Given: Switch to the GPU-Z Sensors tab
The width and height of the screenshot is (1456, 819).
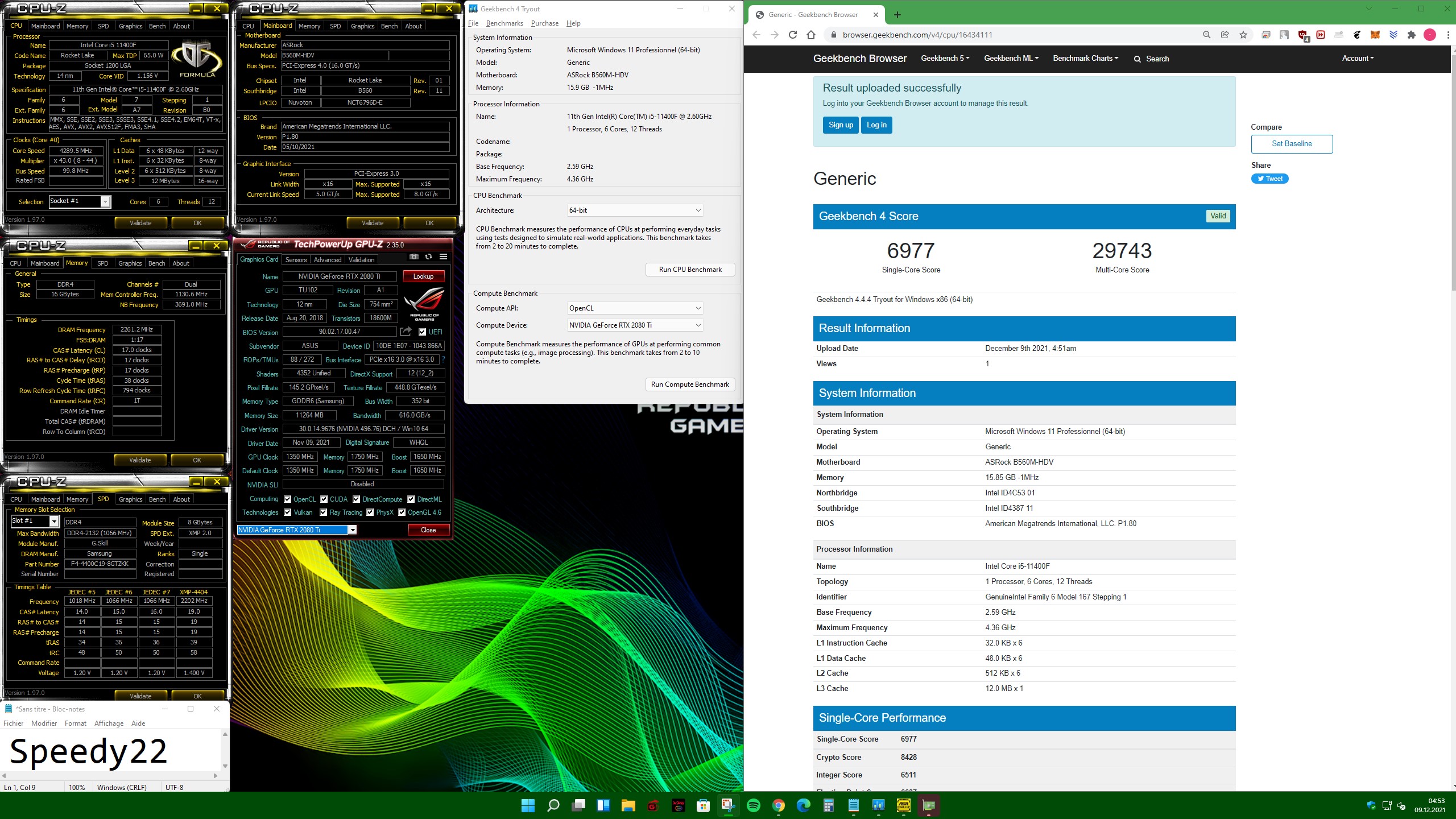Looking at the screenshot, I should point(296,260).
